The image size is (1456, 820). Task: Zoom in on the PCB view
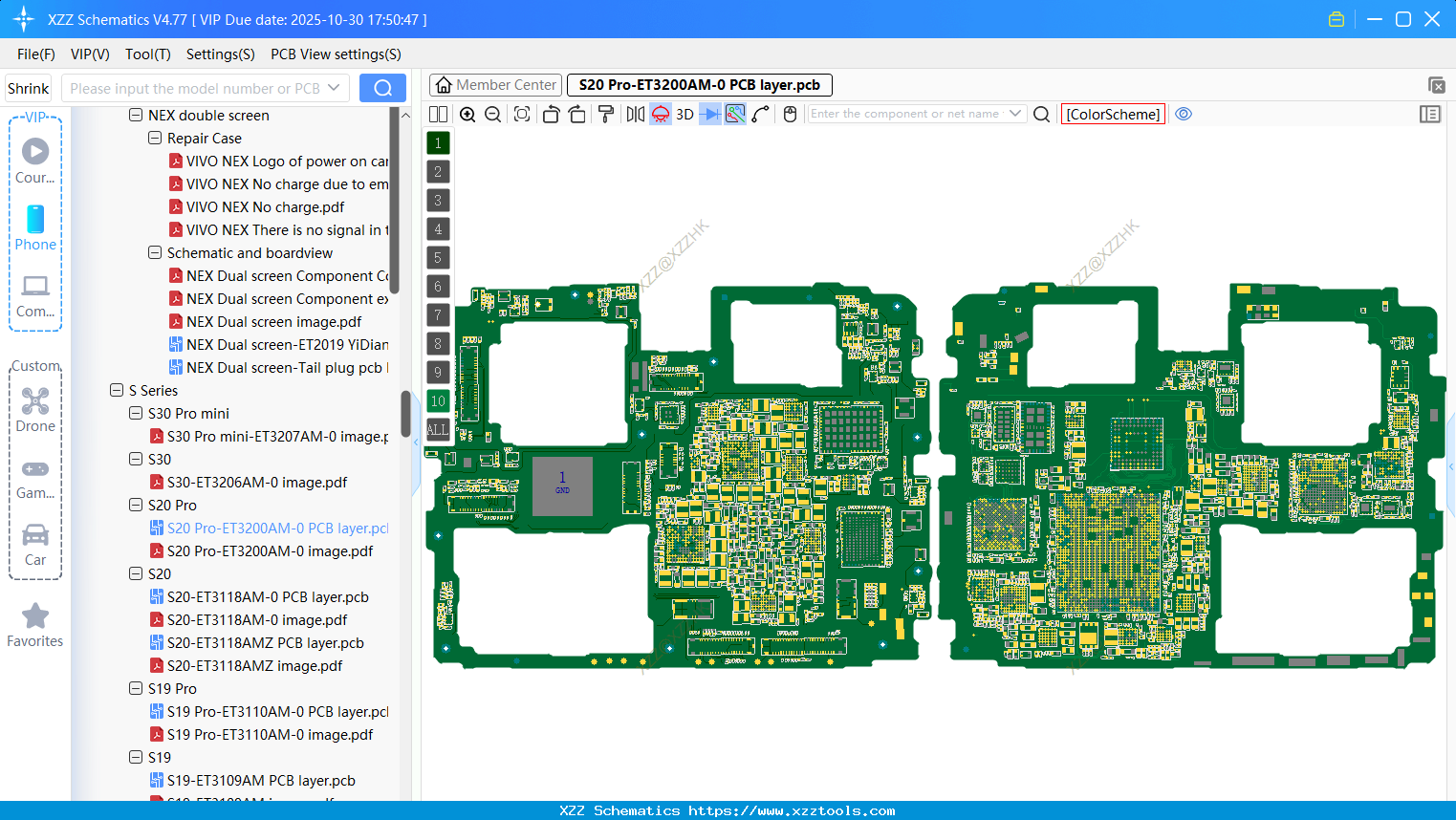467,114
